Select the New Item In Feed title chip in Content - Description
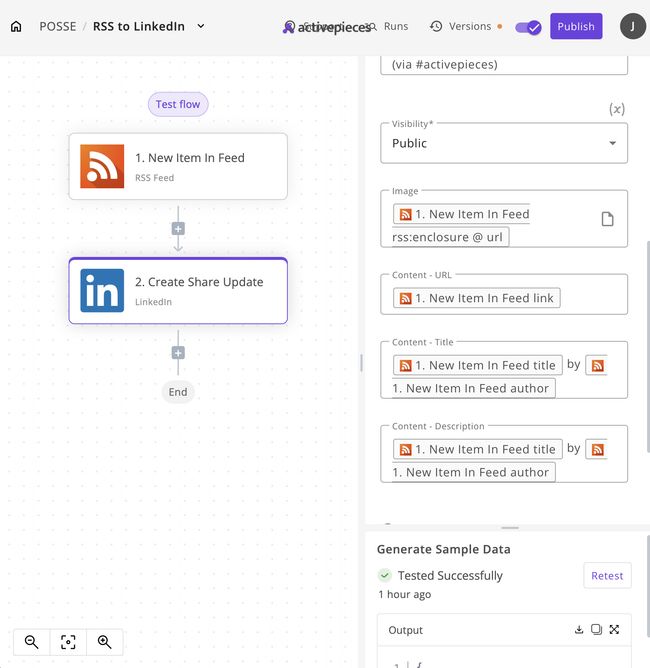The image size is (650, 668). click(477, 449)
